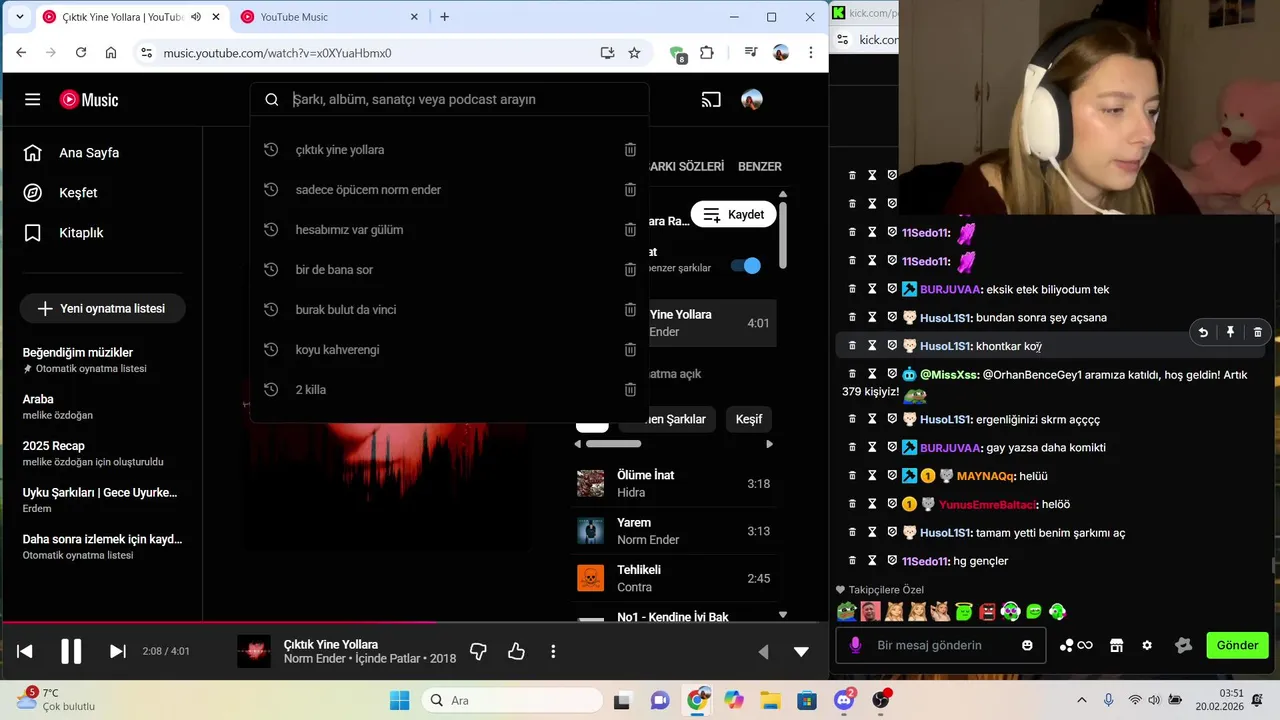Click the YouTube Music logo

[x=89, y=100]
